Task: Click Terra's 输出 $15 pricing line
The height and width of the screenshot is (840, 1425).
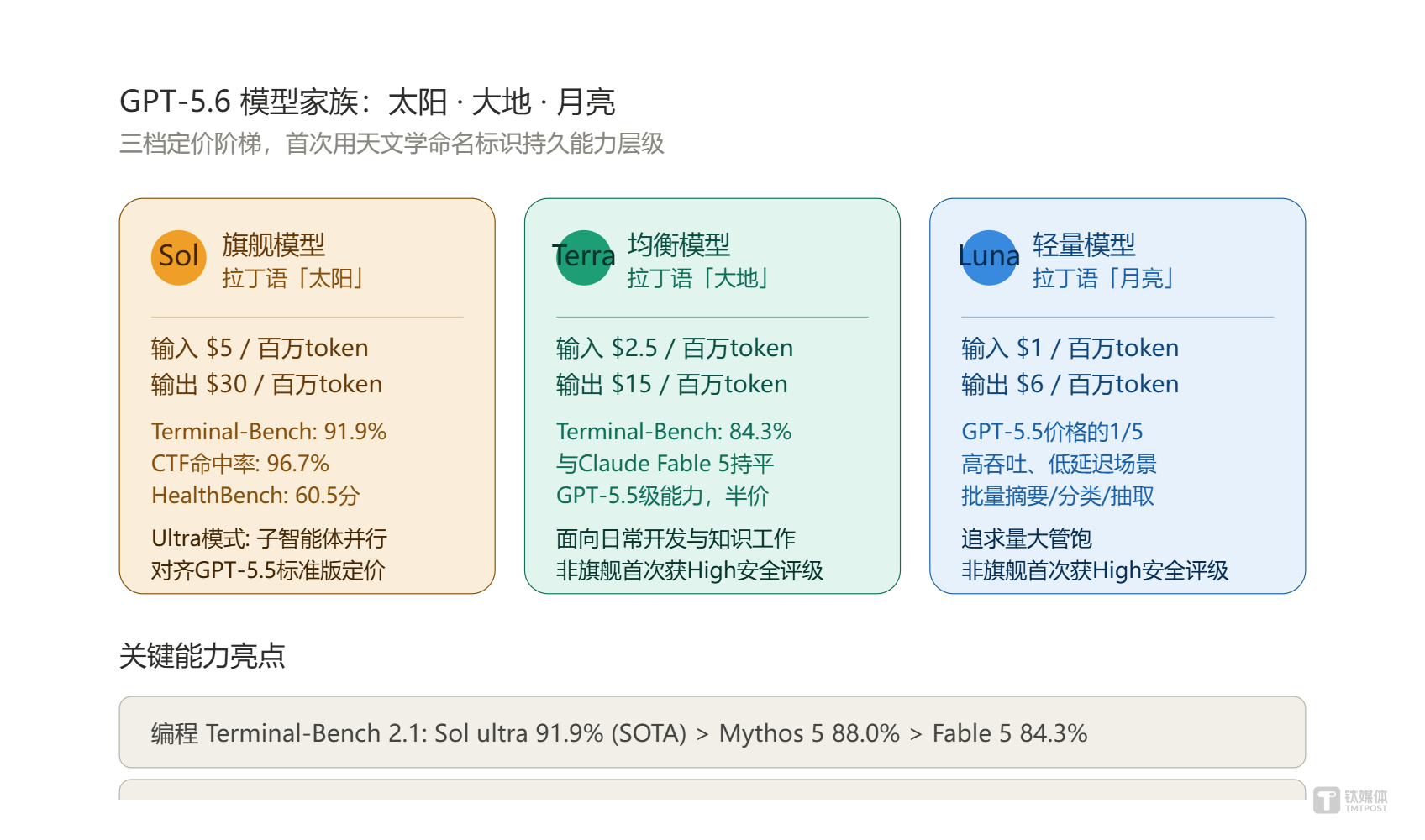Action: click(x=672, y=385)
